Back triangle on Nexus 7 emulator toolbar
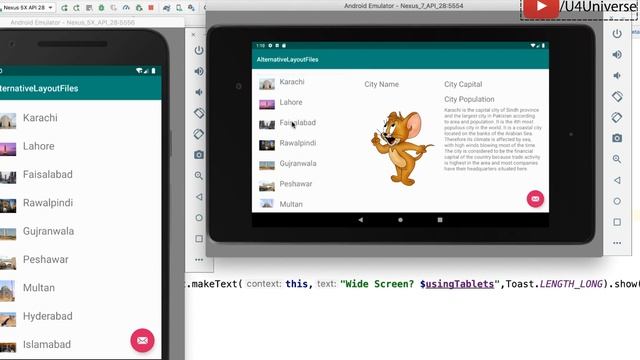The image size is (640, 360). (617, 180)
